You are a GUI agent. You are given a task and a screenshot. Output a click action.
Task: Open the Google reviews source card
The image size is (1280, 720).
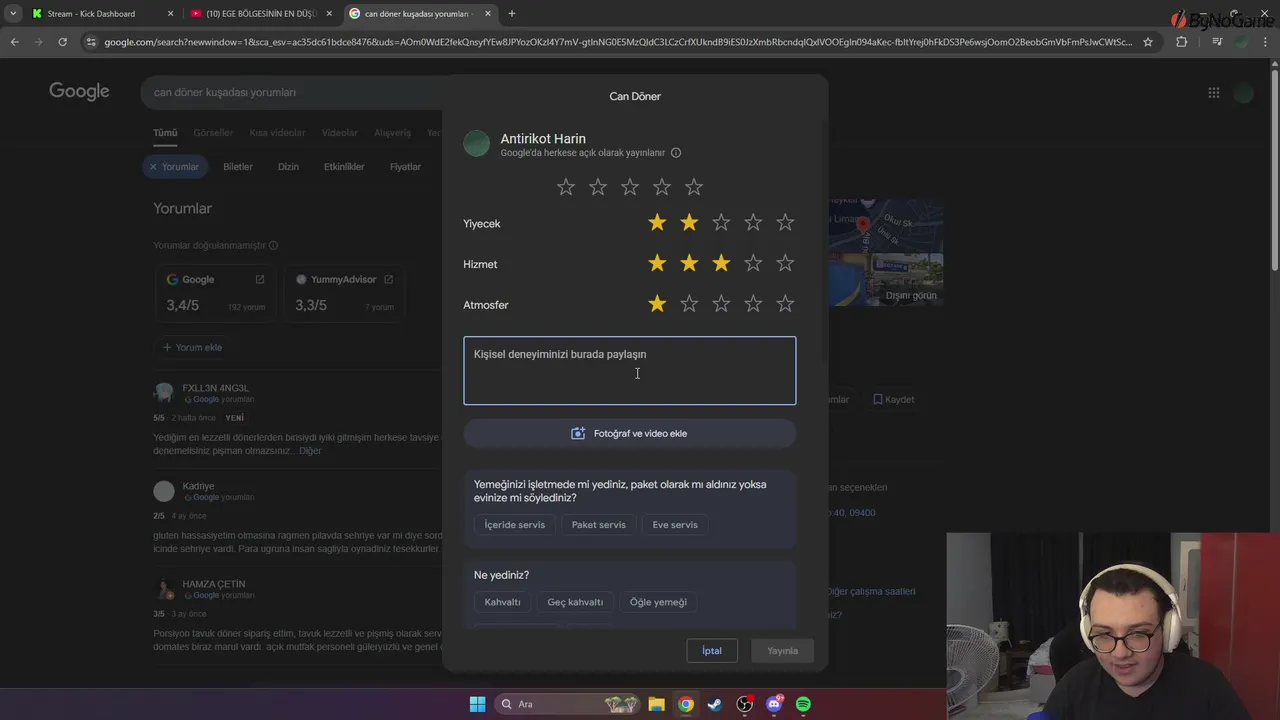click(x=214, y=294)
